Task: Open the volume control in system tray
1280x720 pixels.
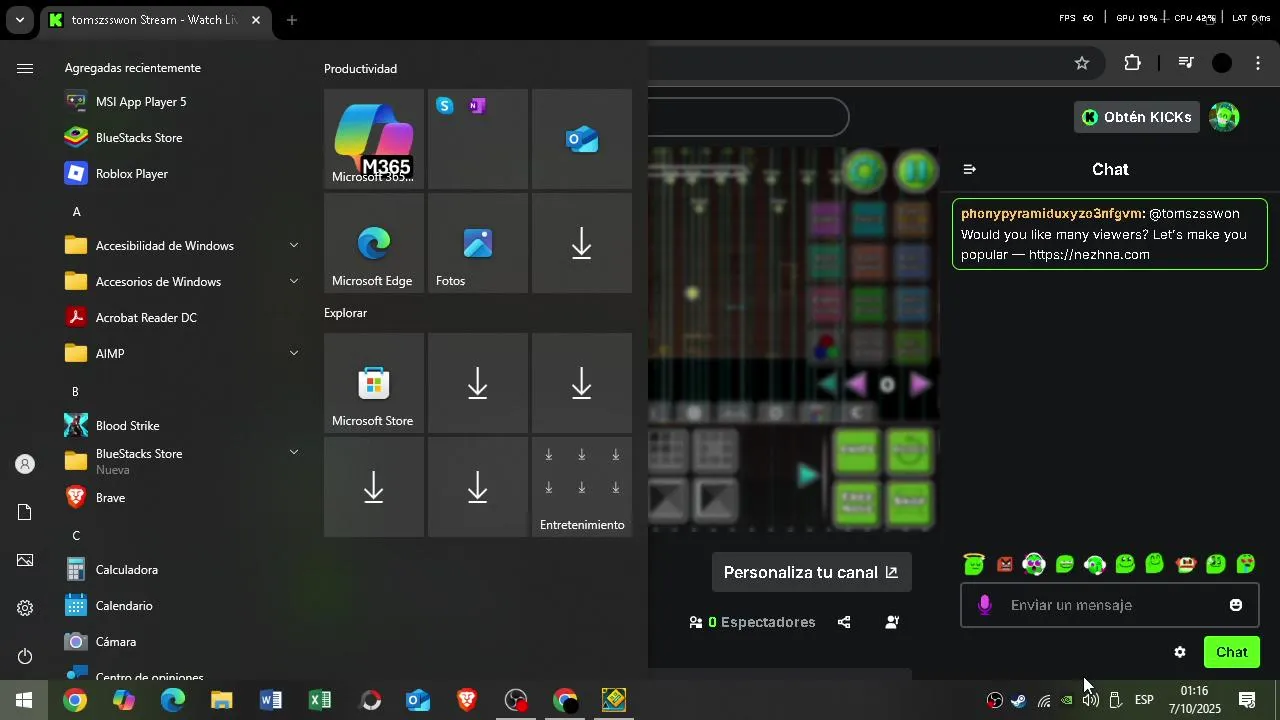Action: click(1090, 700)
